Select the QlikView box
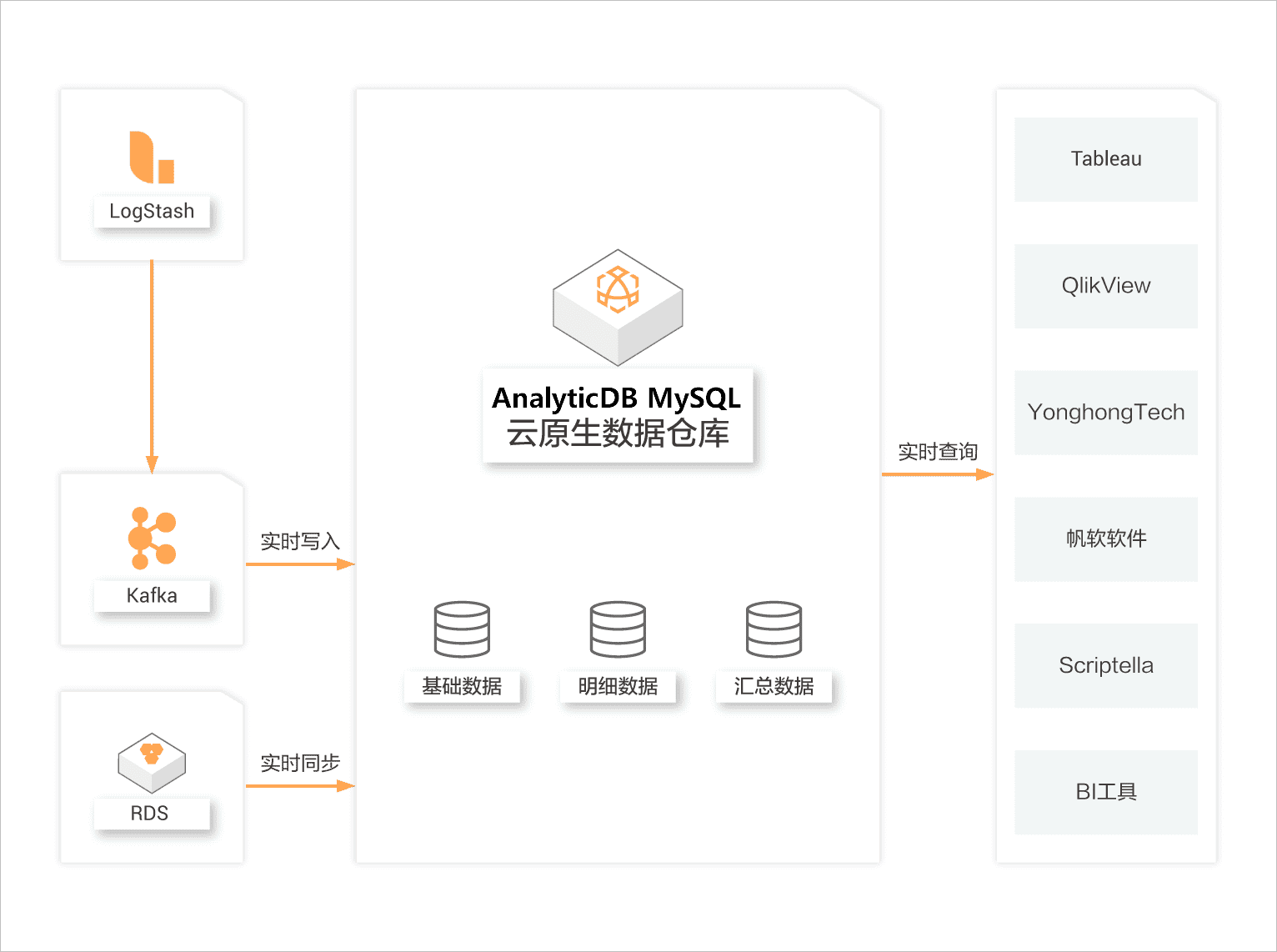 pos(1106,286)
